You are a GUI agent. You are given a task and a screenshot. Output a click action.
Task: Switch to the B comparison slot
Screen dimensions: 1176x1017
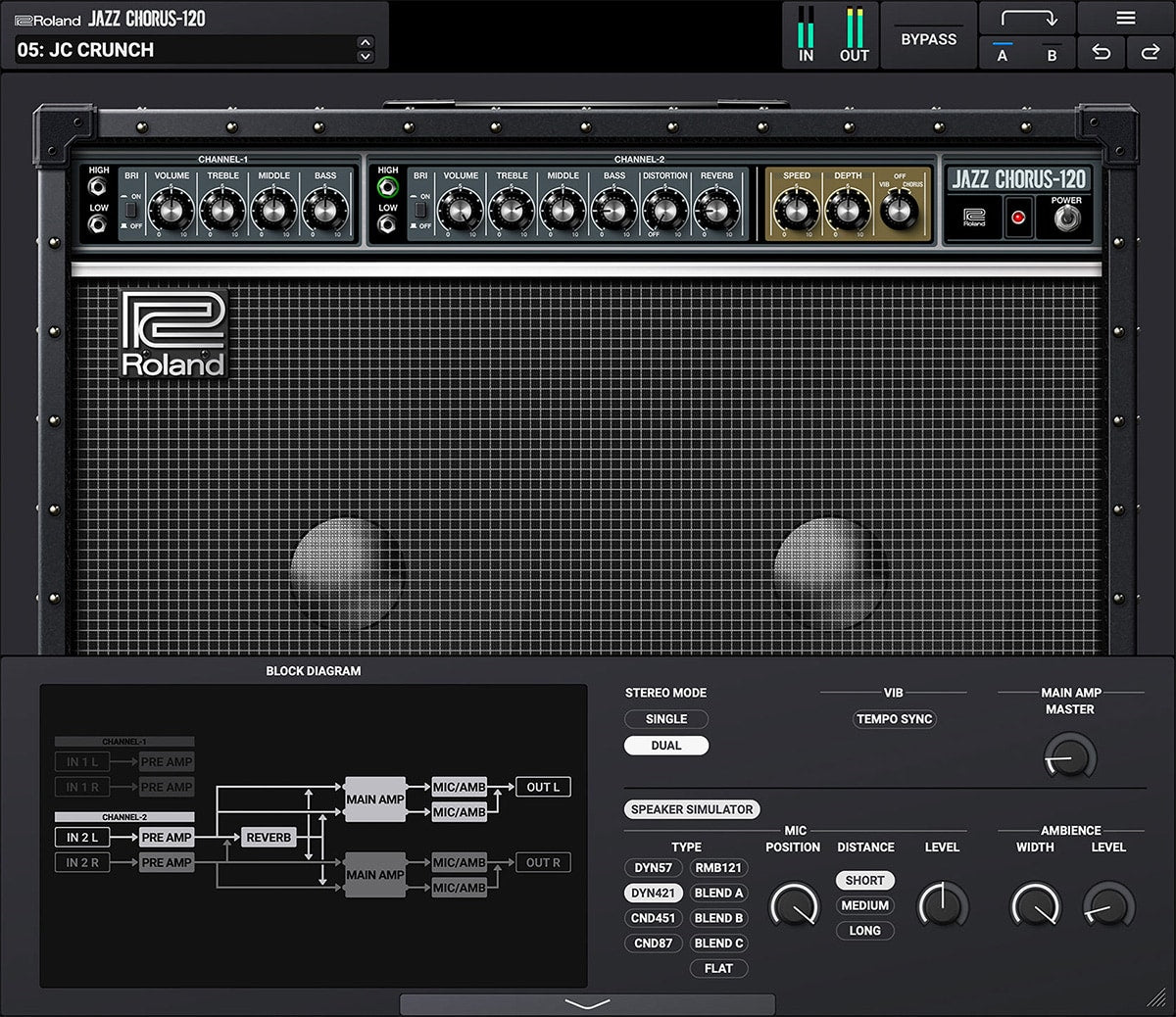click(1052, 55)
